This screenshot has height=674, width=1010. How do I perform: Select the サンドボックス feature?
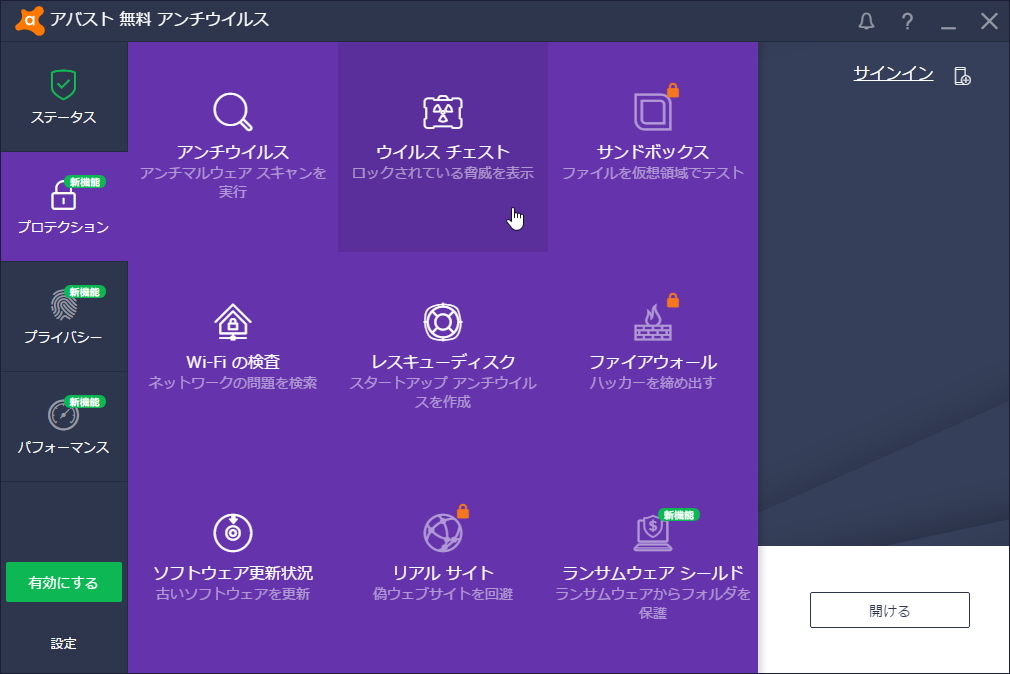(x=653, y=150)
